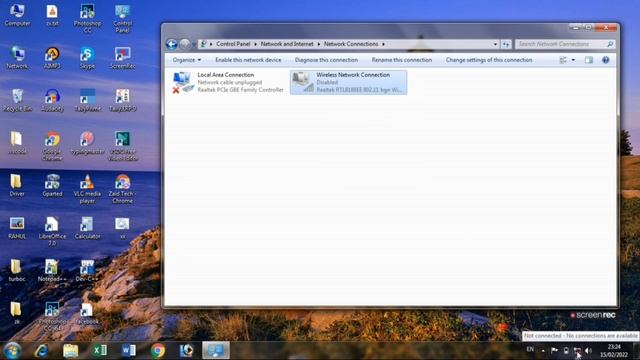Open the Help icon
The height and width of the screenshot is (360, 640).
point(606,60)
